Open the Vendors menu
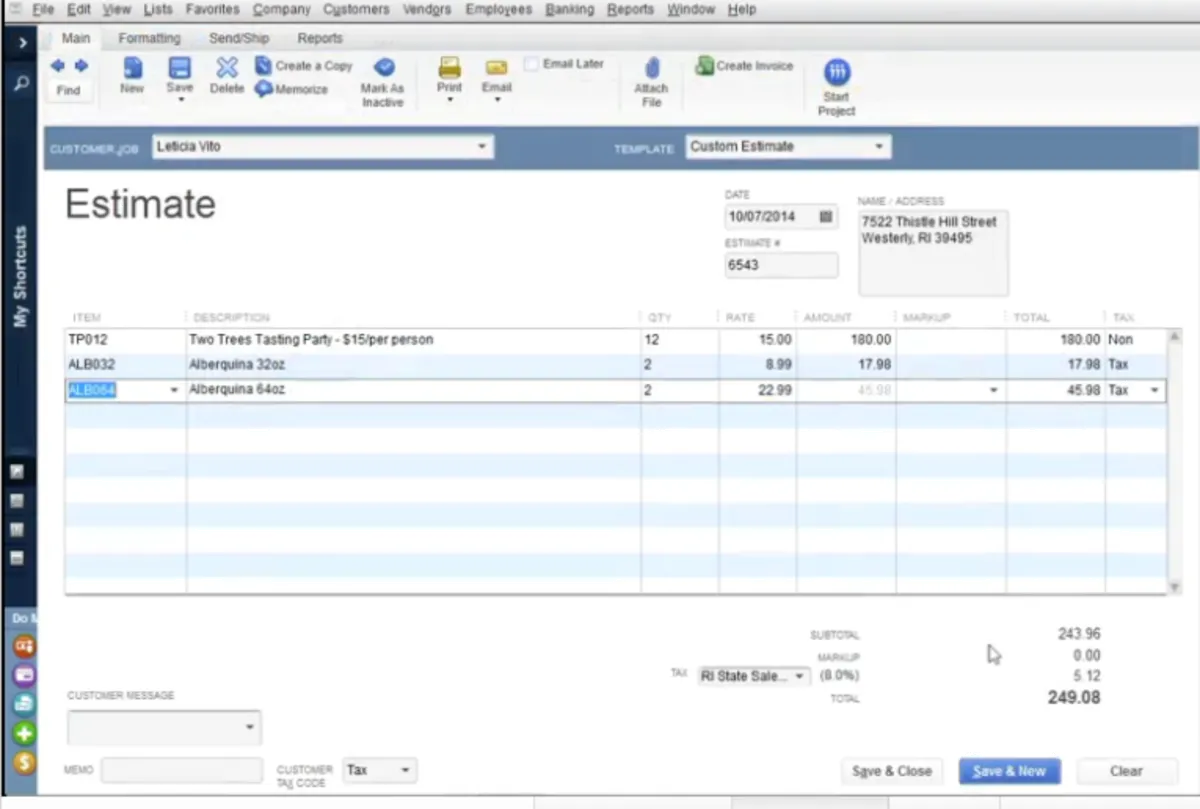Image resolution: width=1200 pixels, height=809 pixels. pos(427,9)
